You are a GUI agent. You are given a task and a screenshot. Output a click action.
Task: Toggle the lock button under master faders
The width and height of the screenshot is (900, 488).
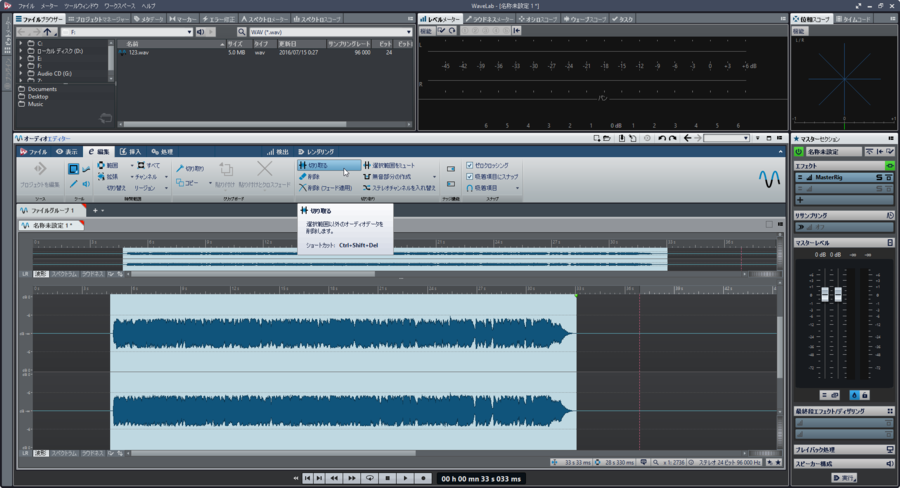pyautogui.click(x=864, y=395)
